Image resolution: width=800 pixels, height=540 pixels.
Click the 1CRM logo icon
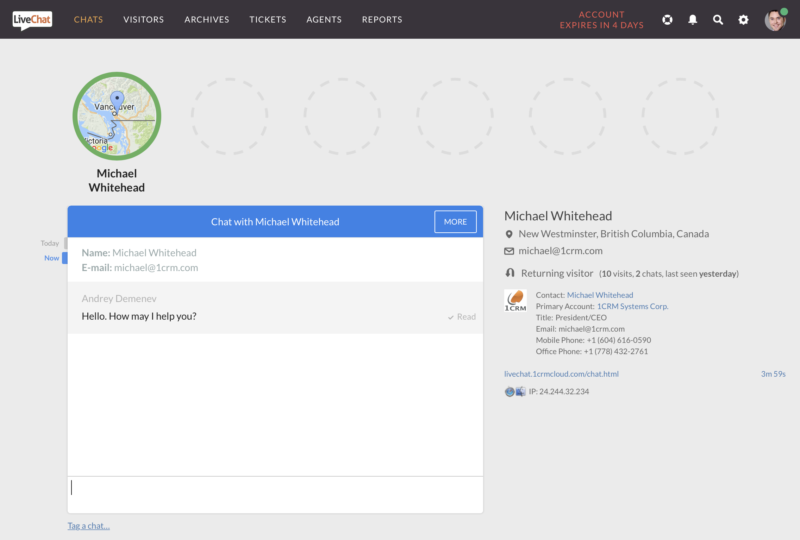pos(516,300)
